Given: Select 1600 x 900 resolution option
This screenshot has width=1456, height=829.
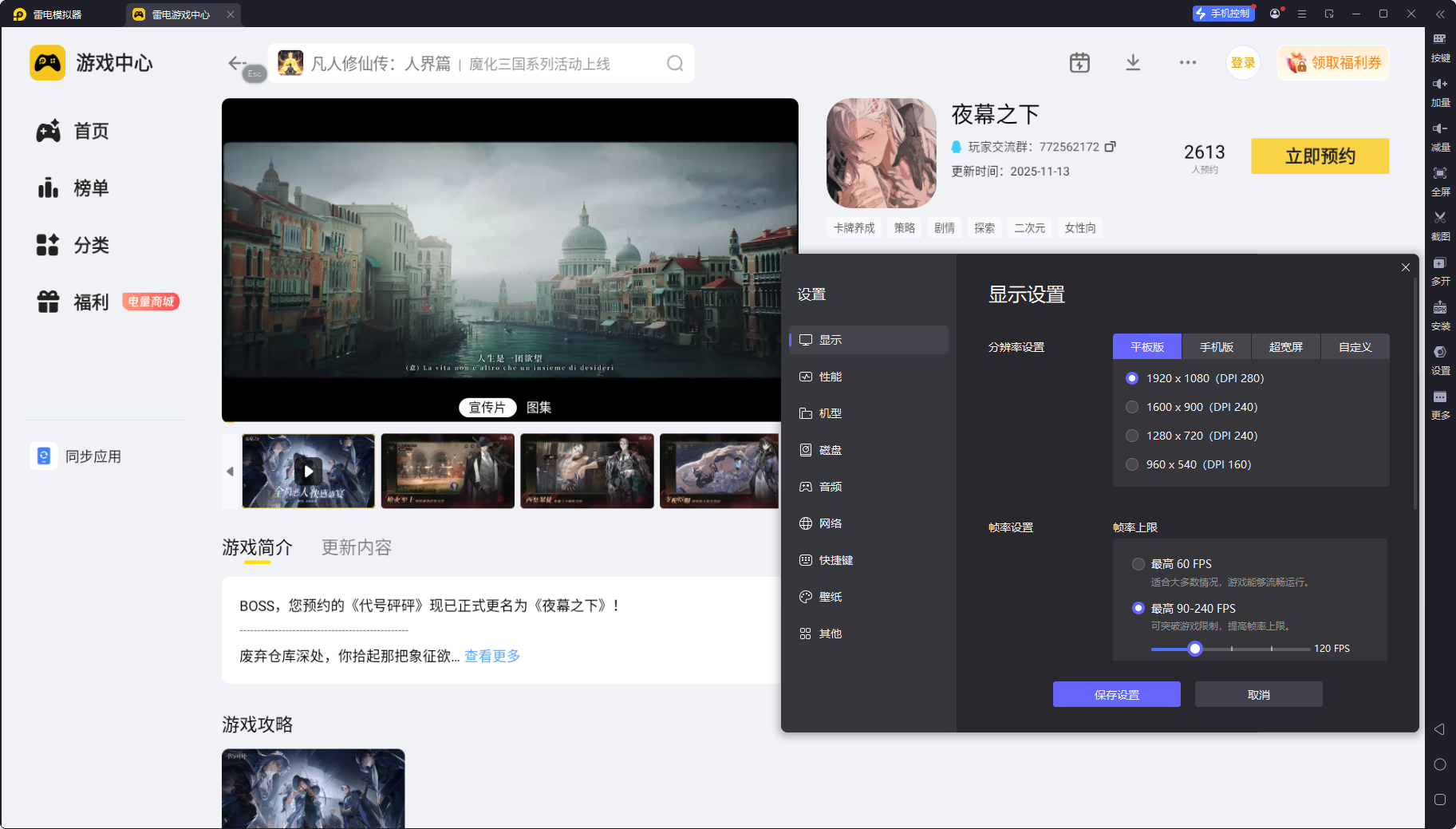Looking at the screenshot, I should click(1132, 407).
